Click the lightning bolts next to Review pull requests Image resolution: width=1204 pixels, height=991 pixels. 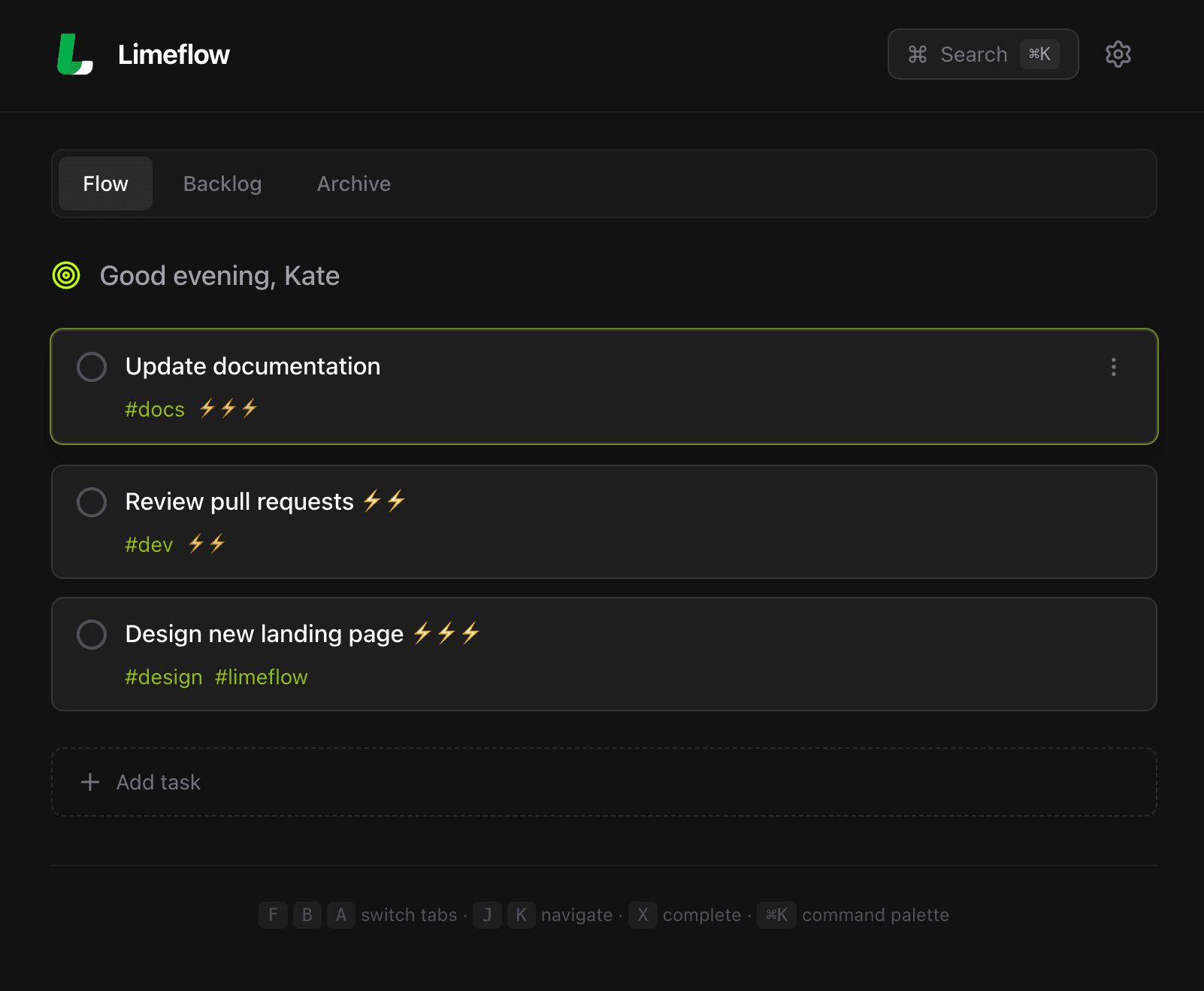pyautogui.click(x=384, y=500)
